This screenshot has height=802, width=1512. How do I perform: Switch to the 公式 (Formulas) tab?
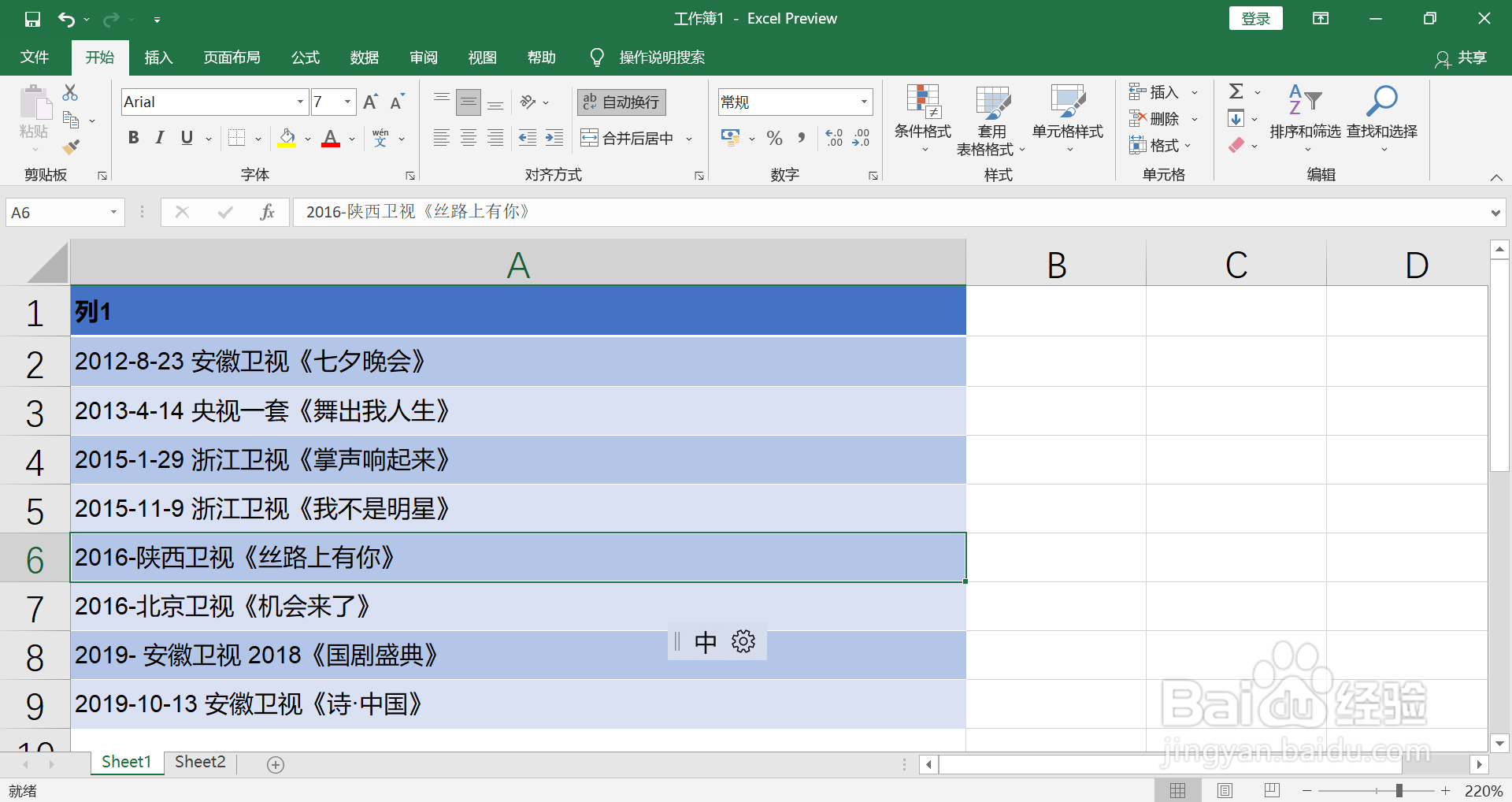(x=306, y=58)
